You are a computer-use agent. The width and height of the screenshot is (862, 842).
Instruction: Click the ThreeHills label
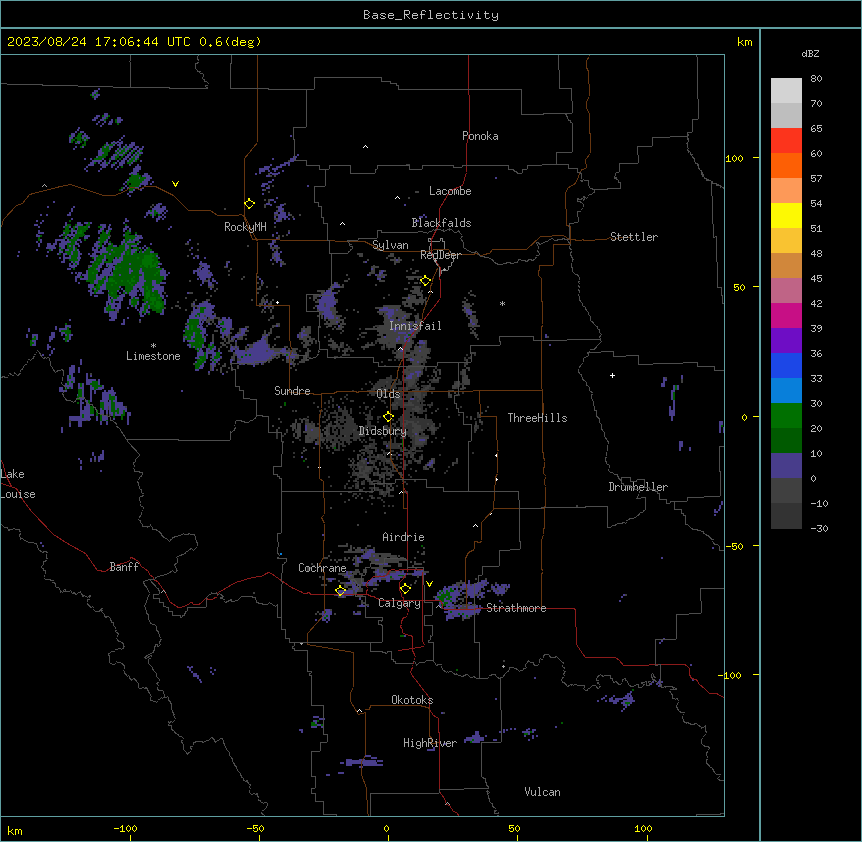click(x=537, y=418)
